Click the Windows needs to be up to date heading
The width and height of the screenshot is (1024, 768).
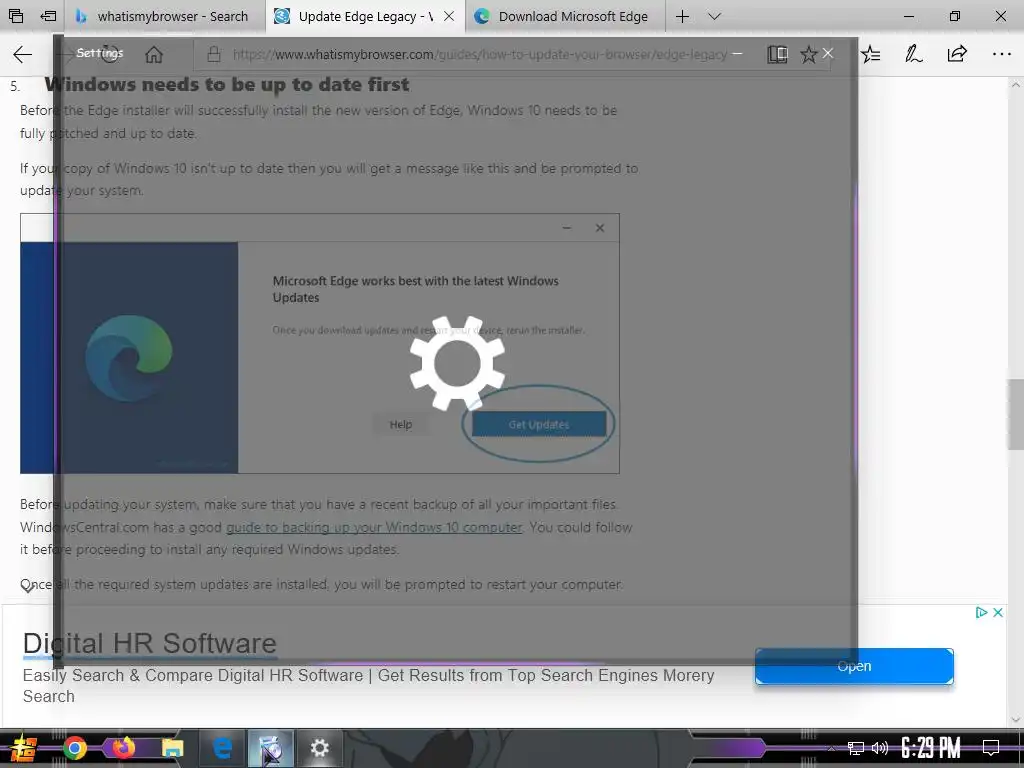227,85
